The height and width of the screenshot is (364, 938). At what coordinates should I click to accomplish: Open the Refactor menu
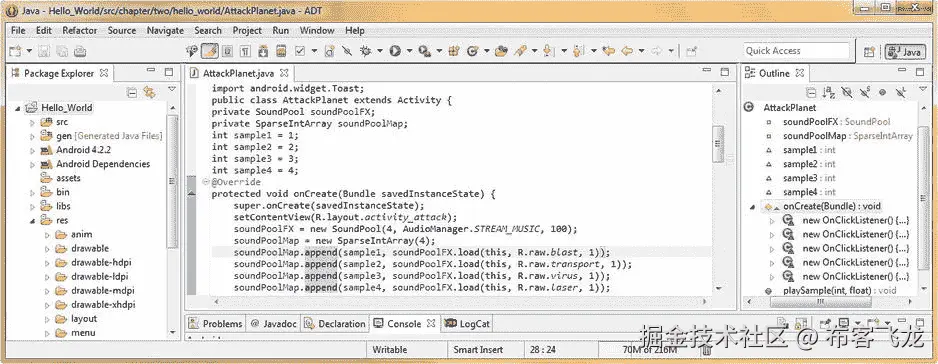(80, 30)
